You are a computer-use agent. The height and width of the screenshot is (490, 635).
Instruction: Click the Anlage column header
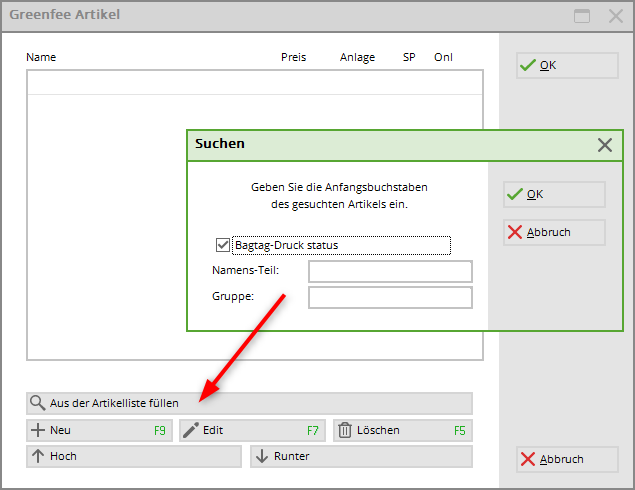coord(357,57)
